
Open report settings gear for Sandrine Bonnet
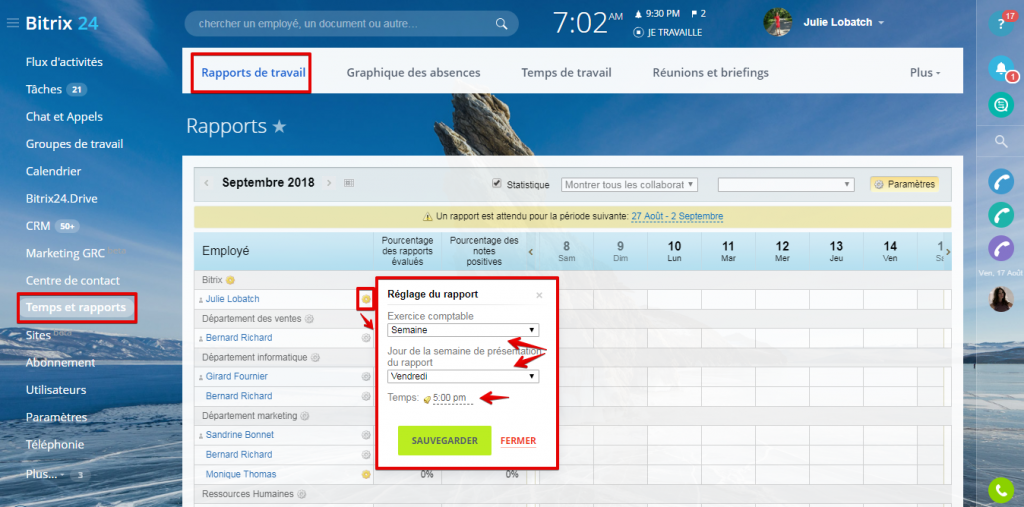pyautogui.click(x=366, y=435)
